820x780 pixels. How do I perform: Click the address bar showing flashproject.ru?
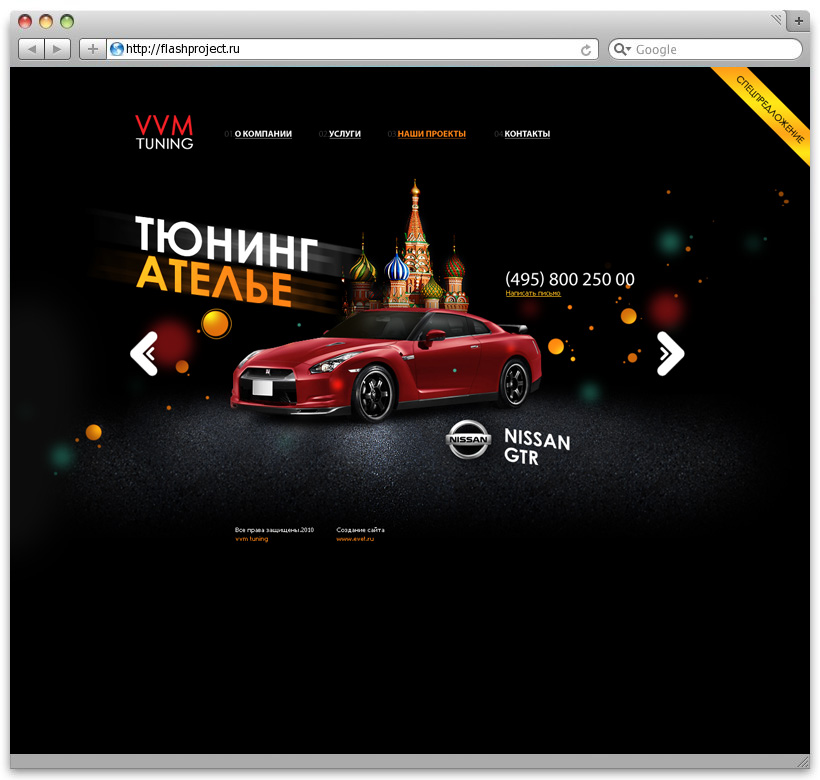tap(300, 48)
